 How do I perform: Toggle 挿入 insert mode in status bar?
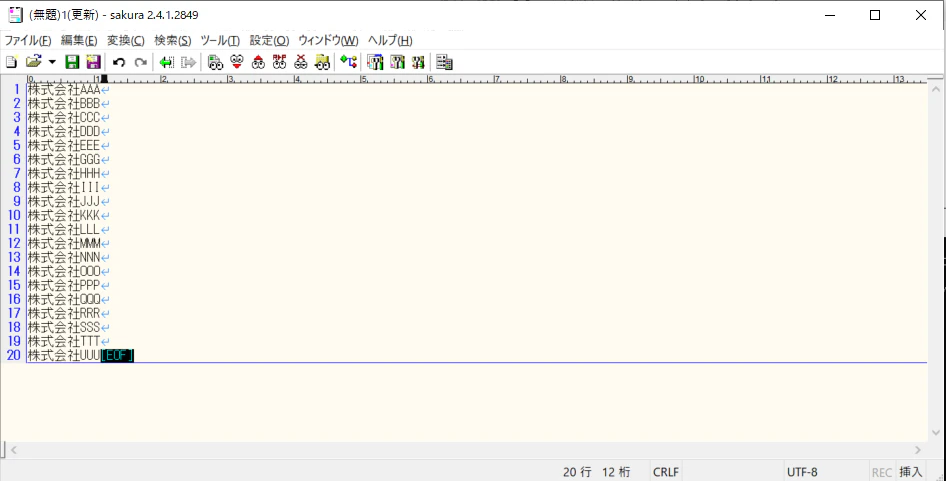point(910,472)
